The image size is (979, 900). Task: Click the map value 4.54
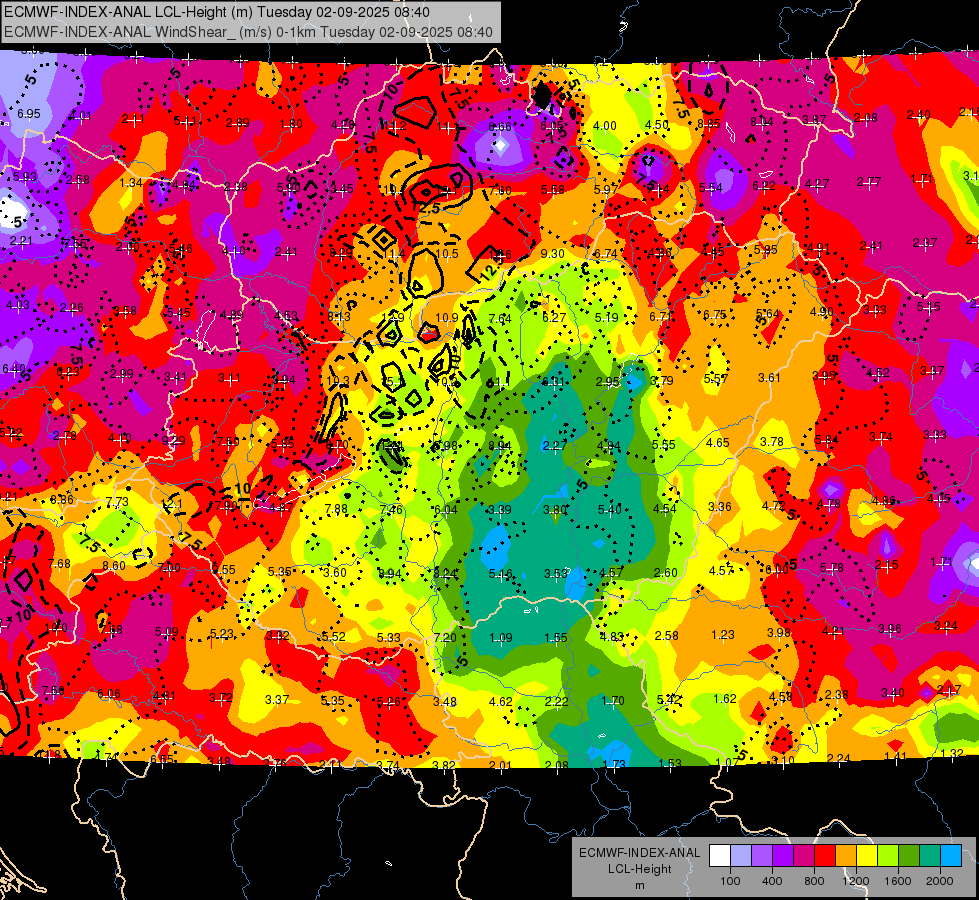[664, 508]
